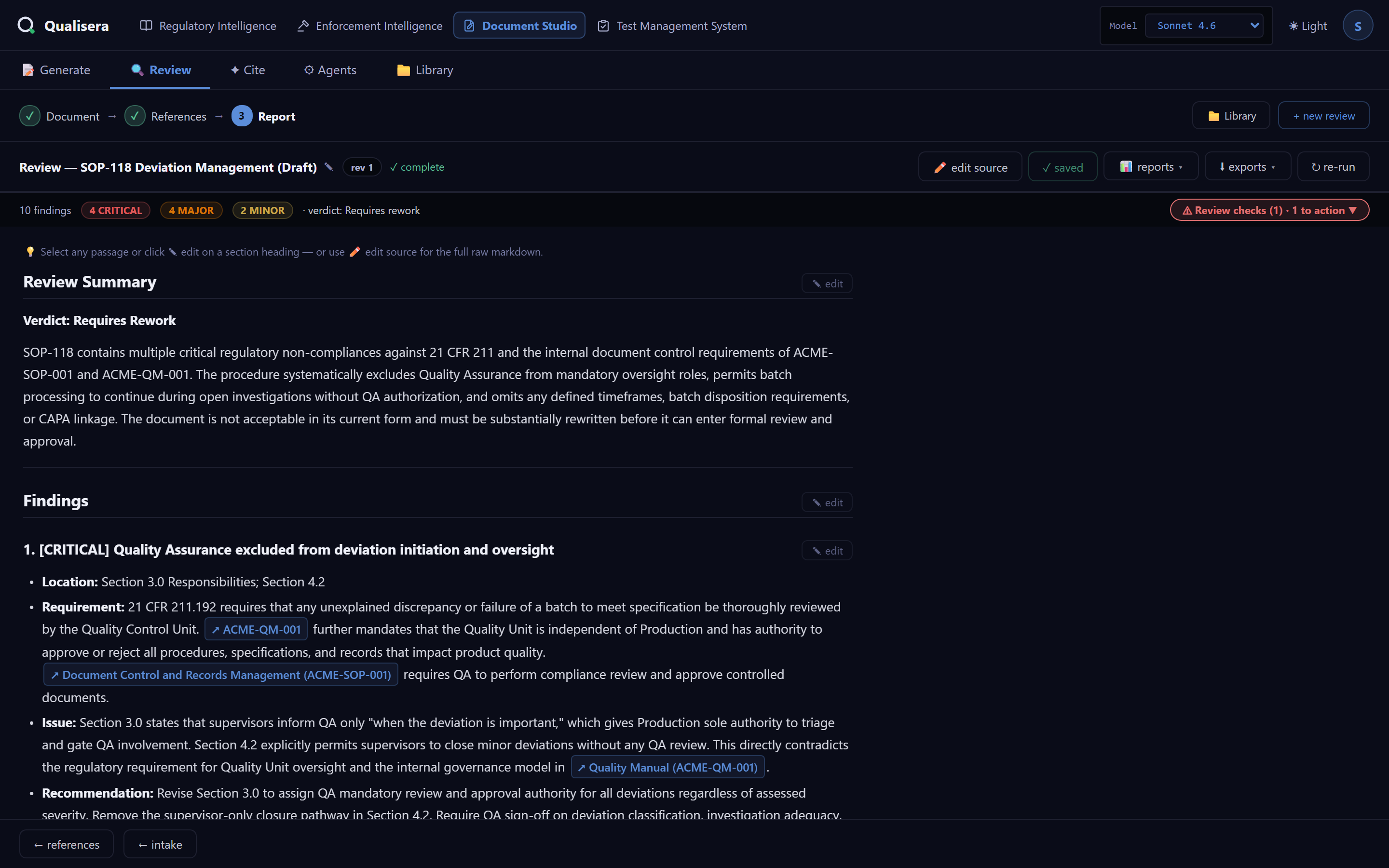Open the Library folder icon button
The image size is (1389, 868).
[1231, 116]
